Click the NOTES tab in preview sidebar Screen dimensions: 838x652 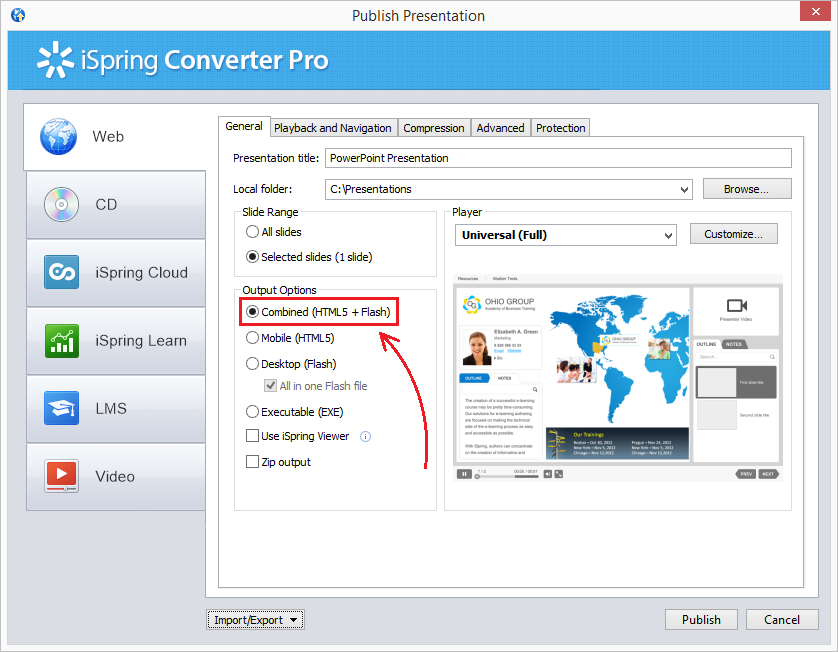coord(734,344)
